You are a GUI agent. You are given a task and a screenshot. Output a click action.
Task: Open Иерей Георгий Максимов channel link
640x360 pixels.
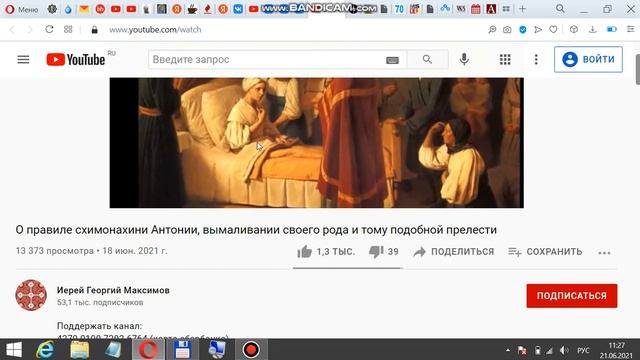(x=113, y=290)
